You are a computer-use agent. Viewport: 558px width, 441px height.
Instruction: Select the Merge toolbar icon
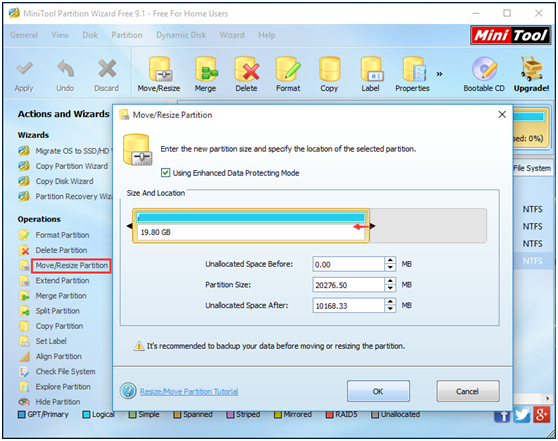click(x=206, y=69)
